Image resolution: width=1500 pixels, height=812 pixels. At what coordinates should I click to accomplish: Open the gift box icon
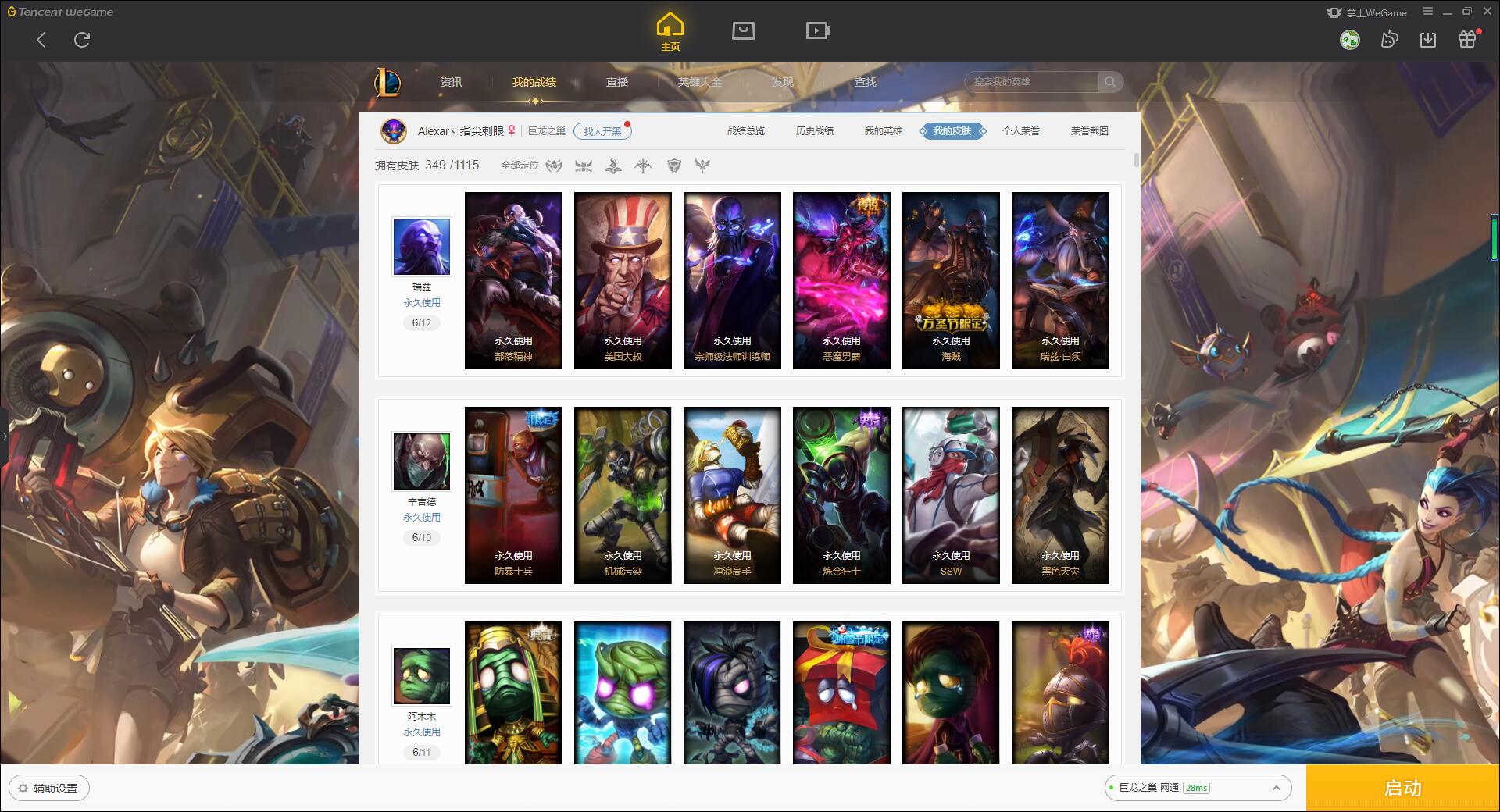point(1467,40)
